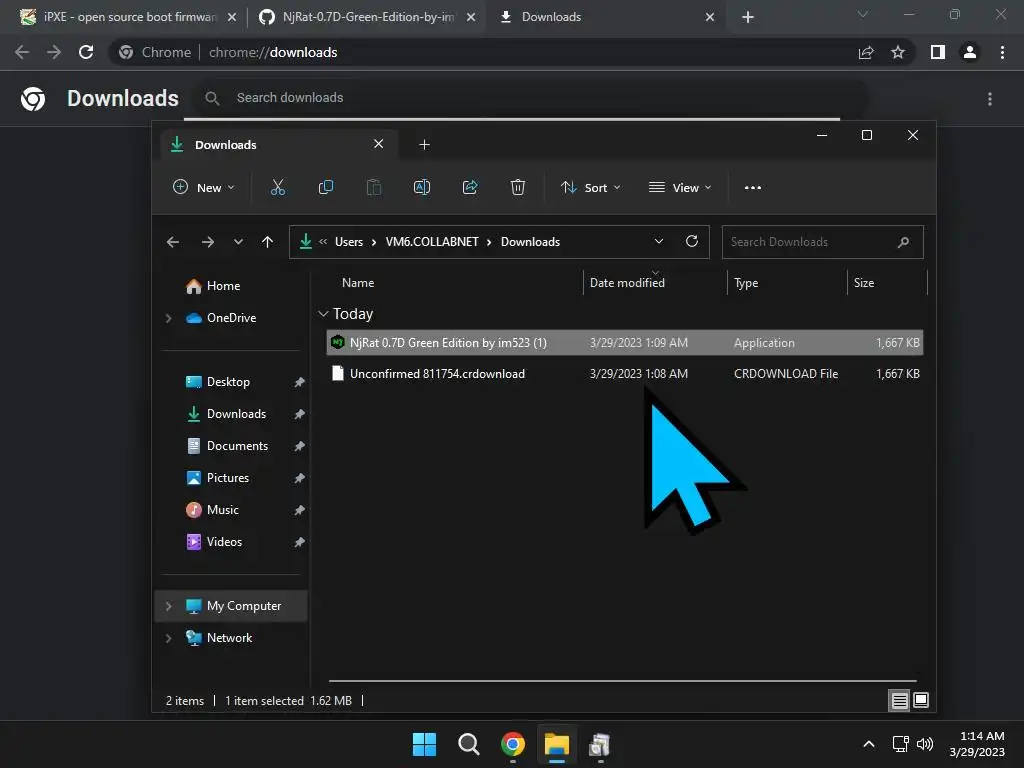Click the crdownload file's blank document icon
The width and height of the screenshot is (1024, 768).
tap(338, 374)
